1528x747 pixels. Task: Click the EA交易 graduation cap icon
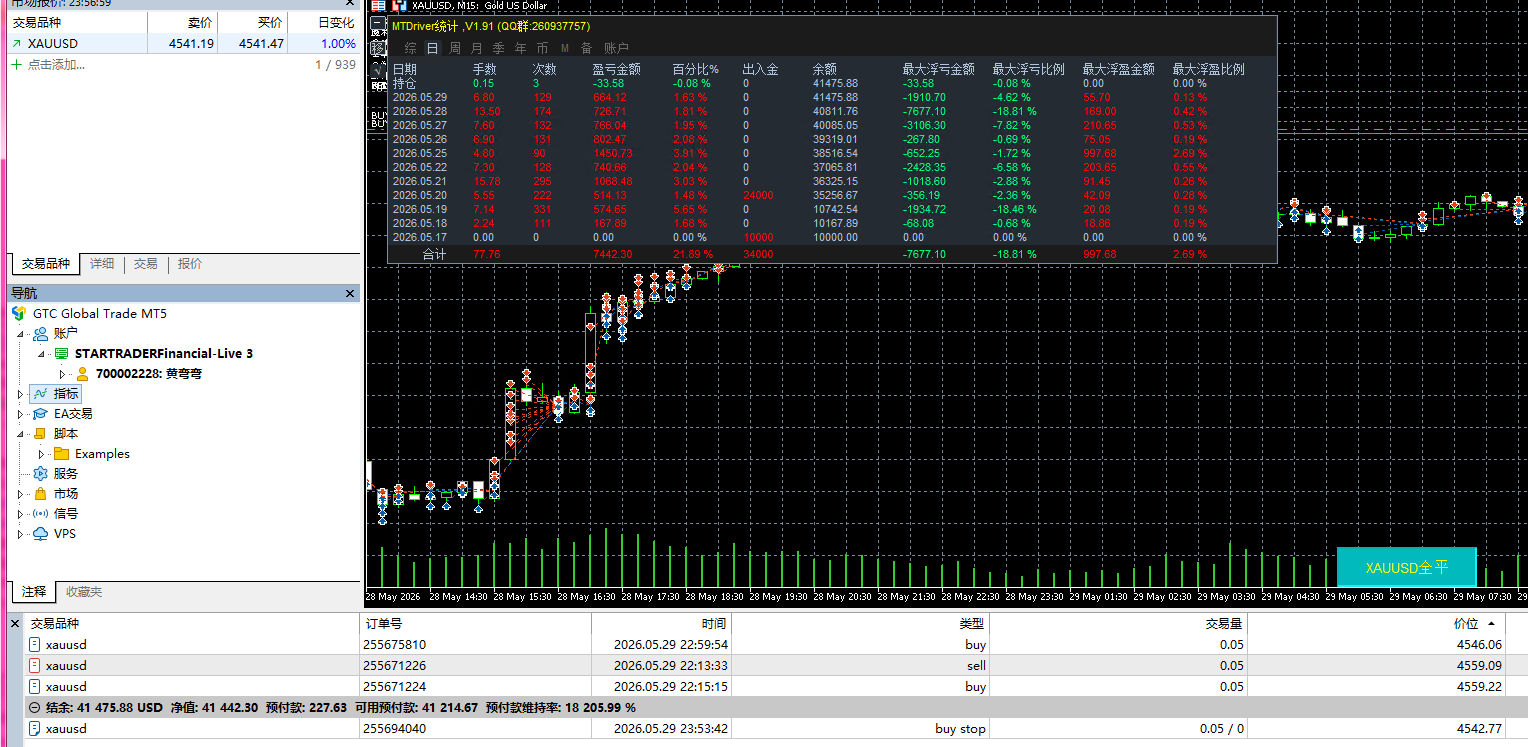40,414
